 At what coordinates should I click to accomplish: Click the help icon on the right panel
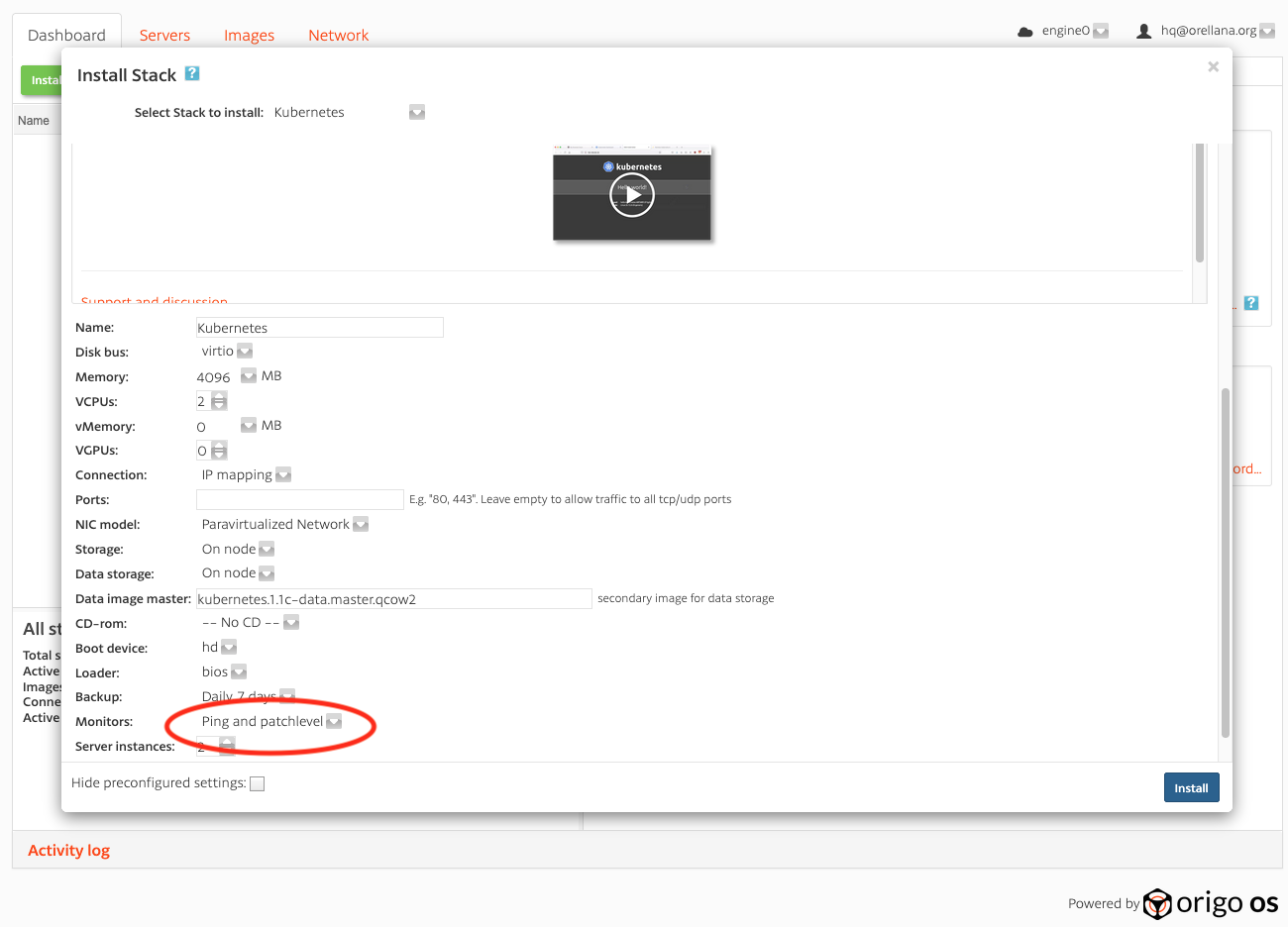point(1251,303)
